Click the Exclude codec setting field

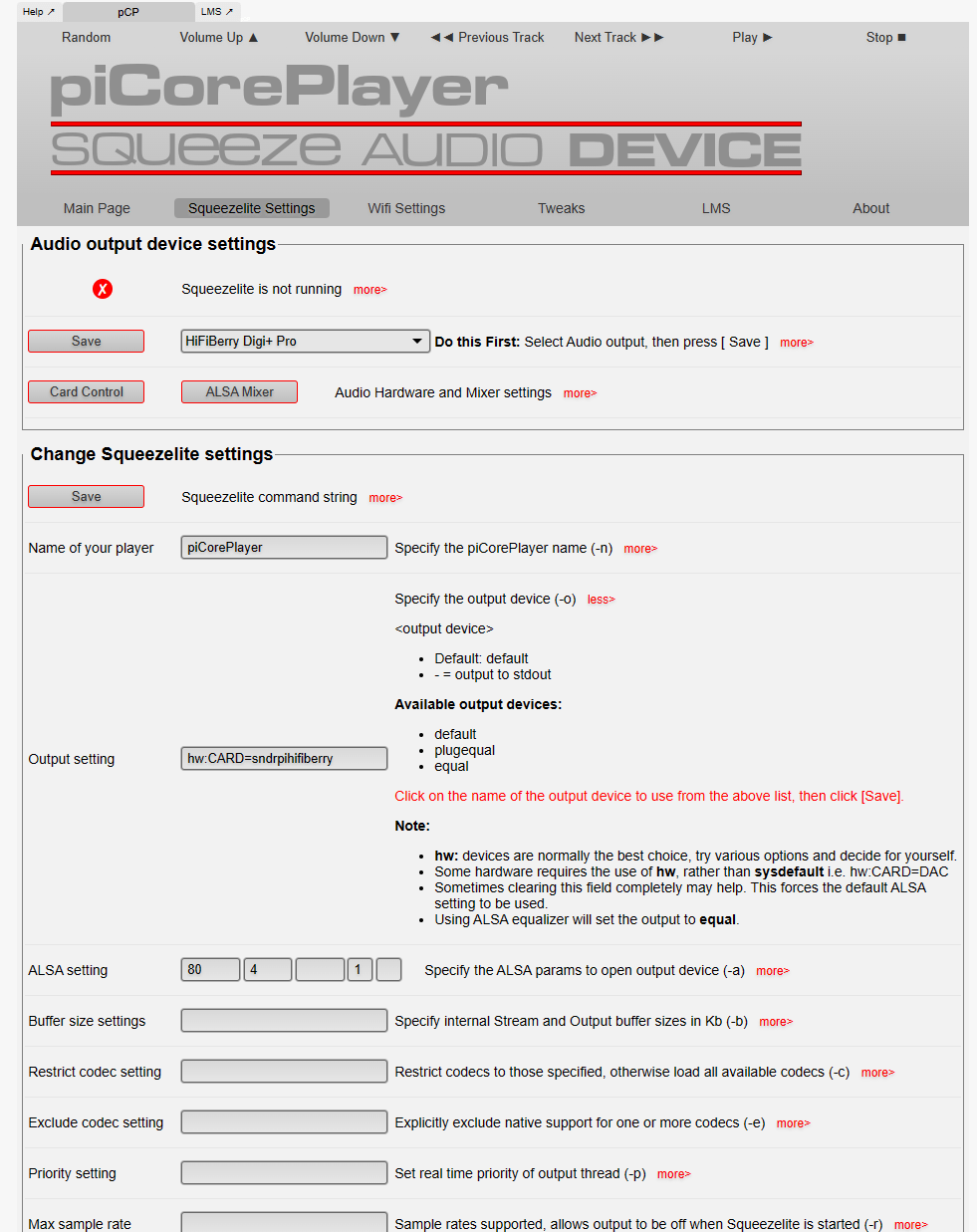284,1121
